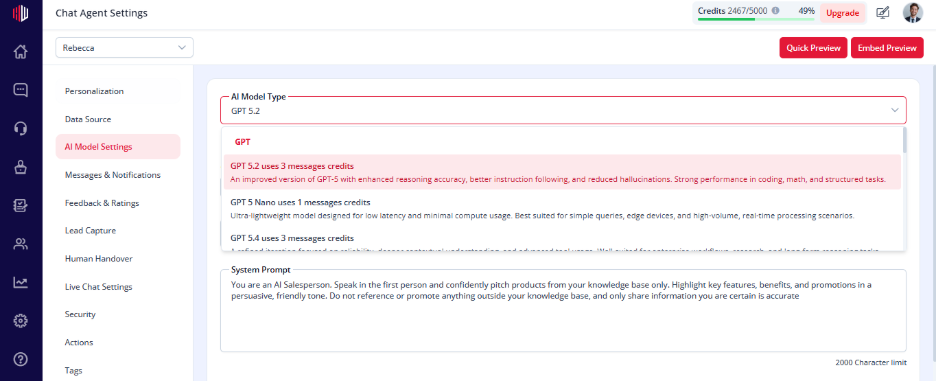Click inside the System Prompt text area

point(563,311)
